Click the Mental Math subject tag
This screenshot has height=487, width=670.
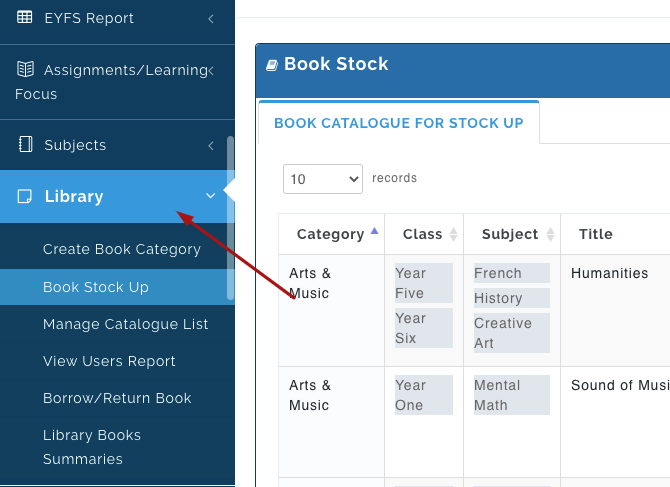point(511,395)
